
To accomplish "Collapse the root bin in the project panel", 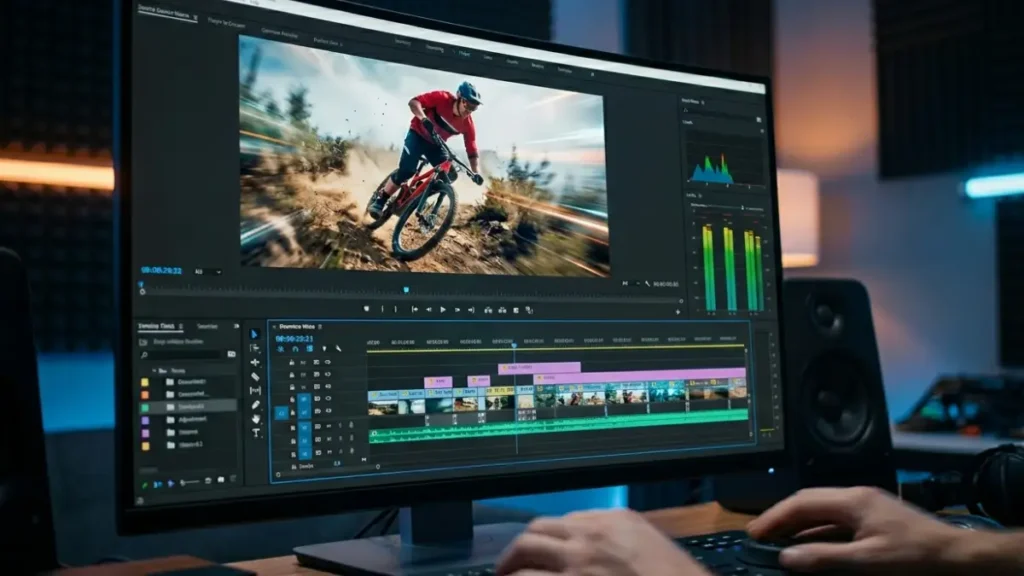I will tap(154, 370).
